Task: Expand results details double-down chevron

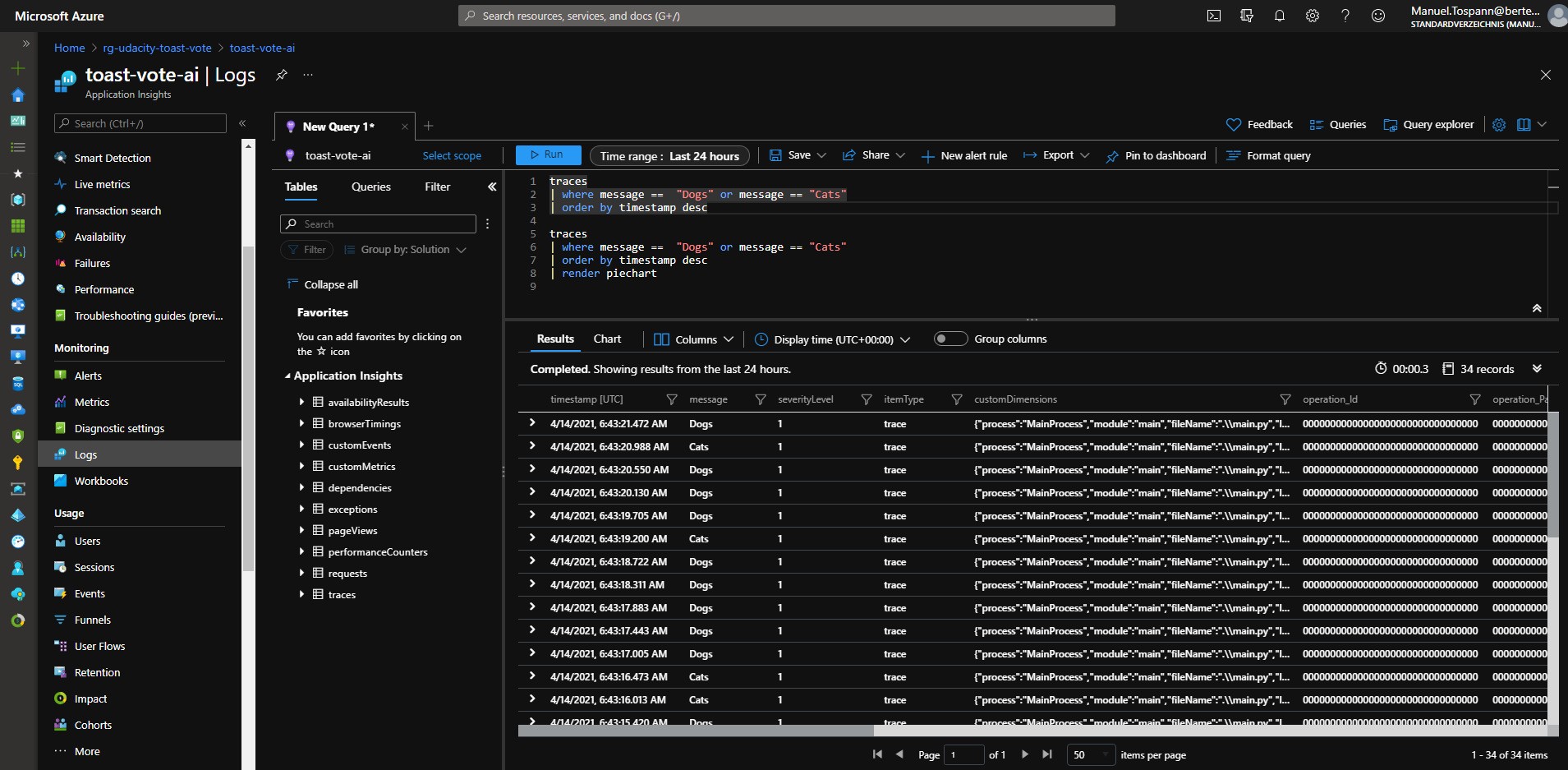Action: [x=1537, y=368]
